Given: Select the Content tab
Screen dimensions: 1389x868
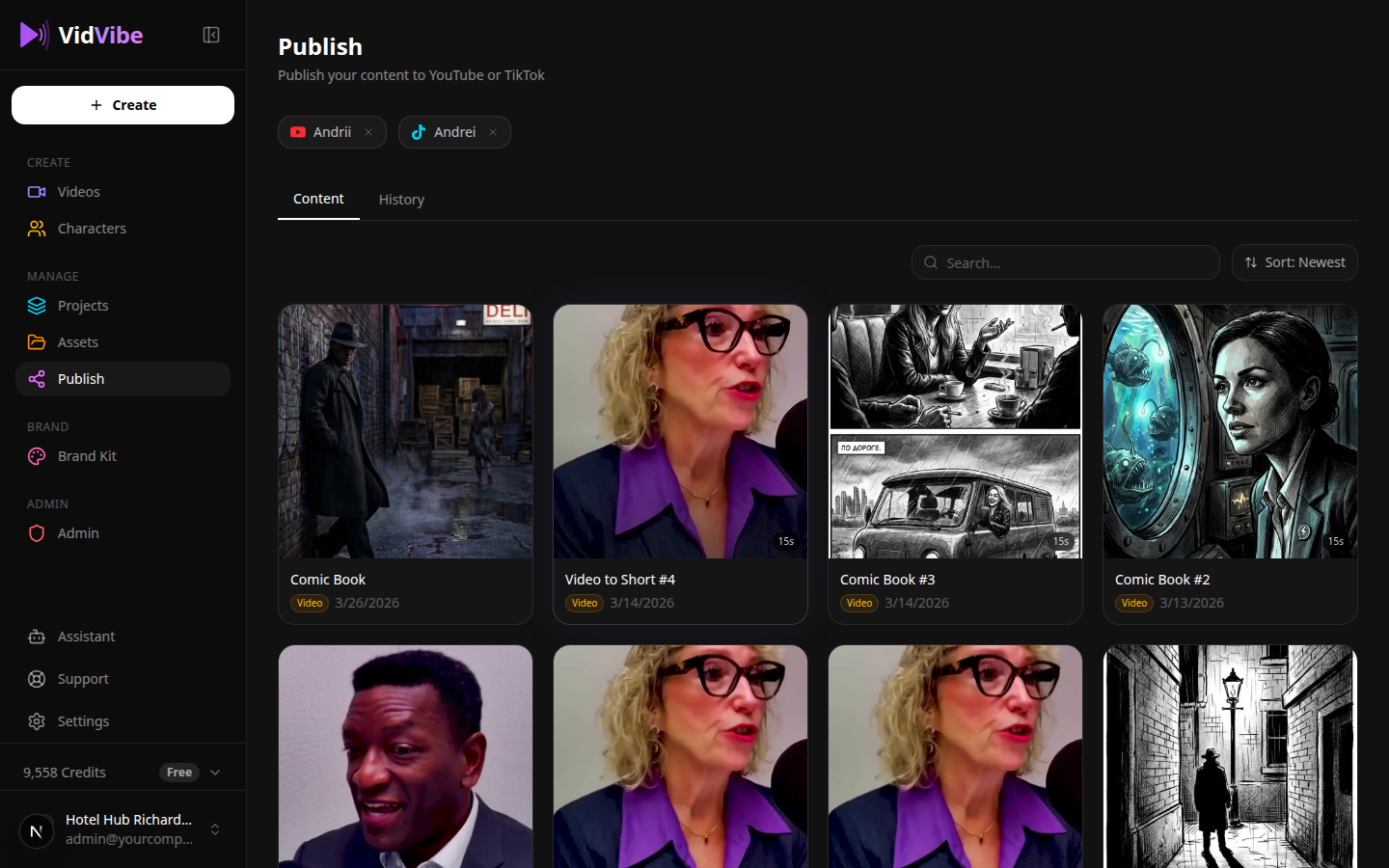Looking at the screenshot, I should click(318, 199).
